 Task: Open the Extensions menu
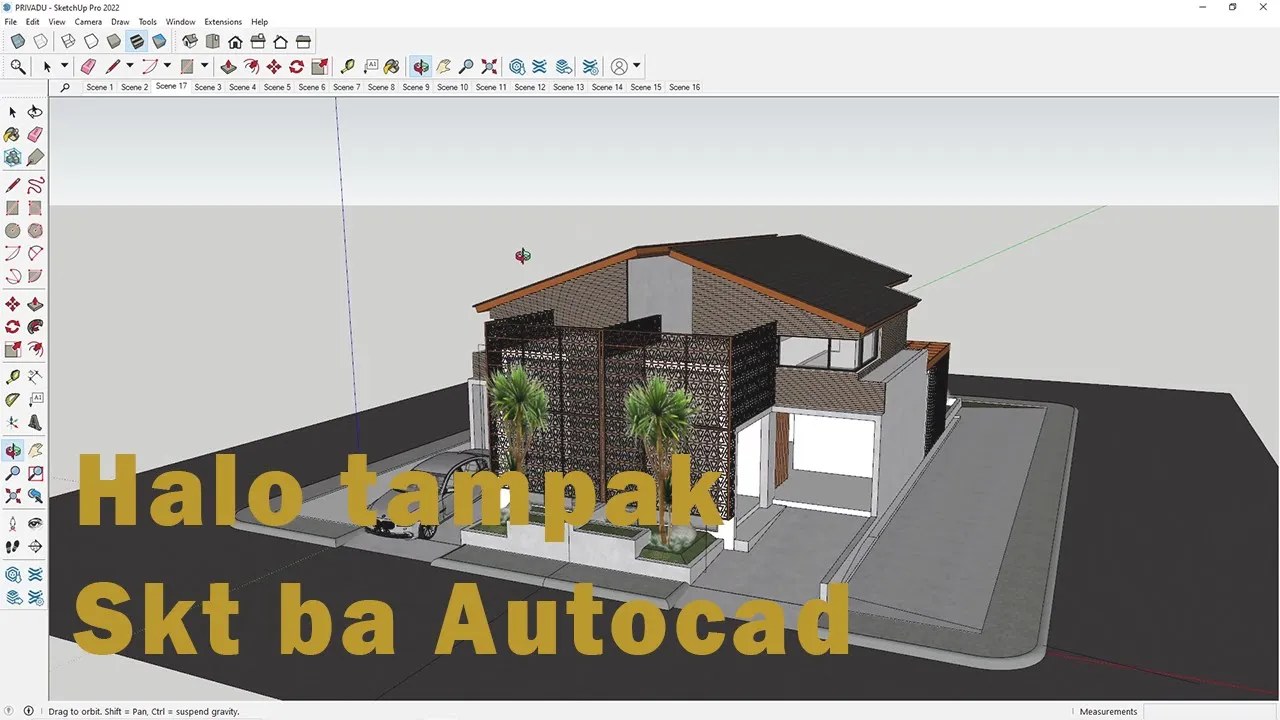[x=223, y=22]
